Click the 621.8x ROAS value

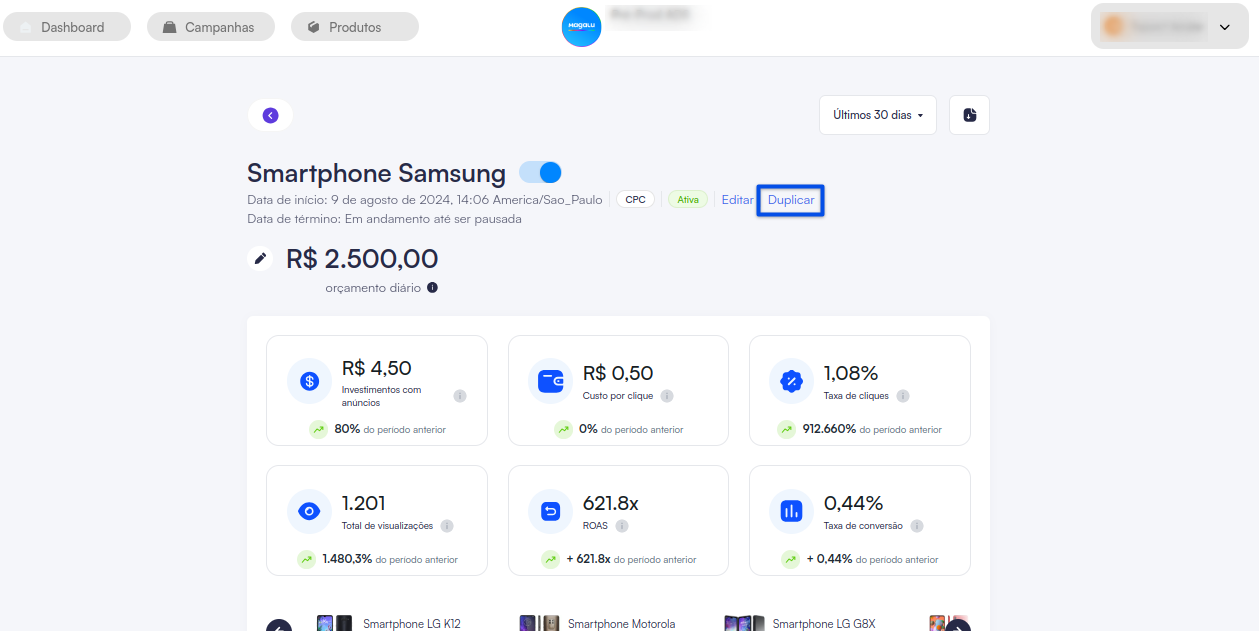pyautogui.click(x=611, y=503)
